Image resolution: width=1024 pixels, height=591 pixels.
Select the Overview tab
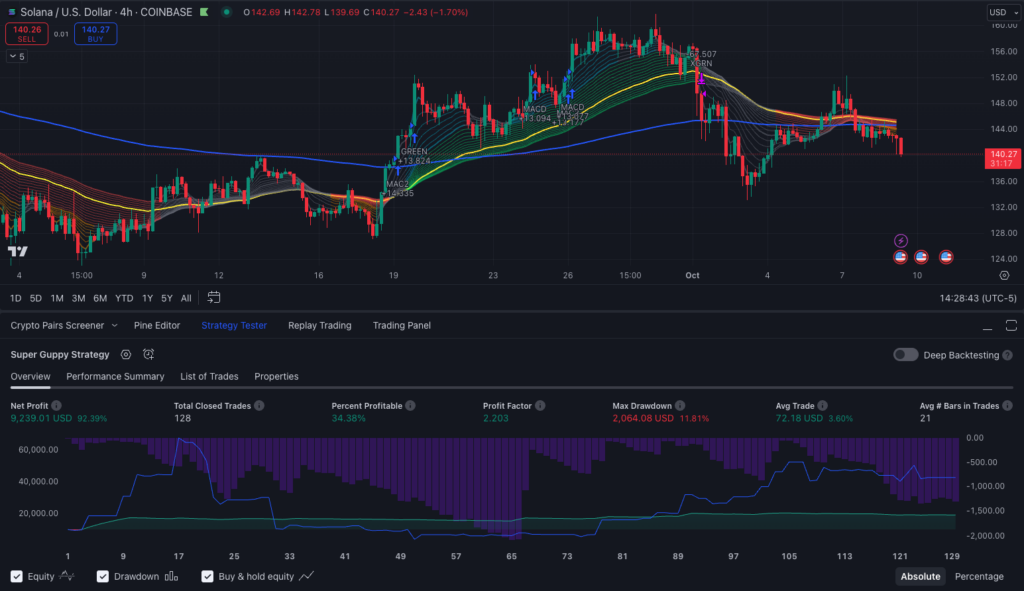point(30,376)
